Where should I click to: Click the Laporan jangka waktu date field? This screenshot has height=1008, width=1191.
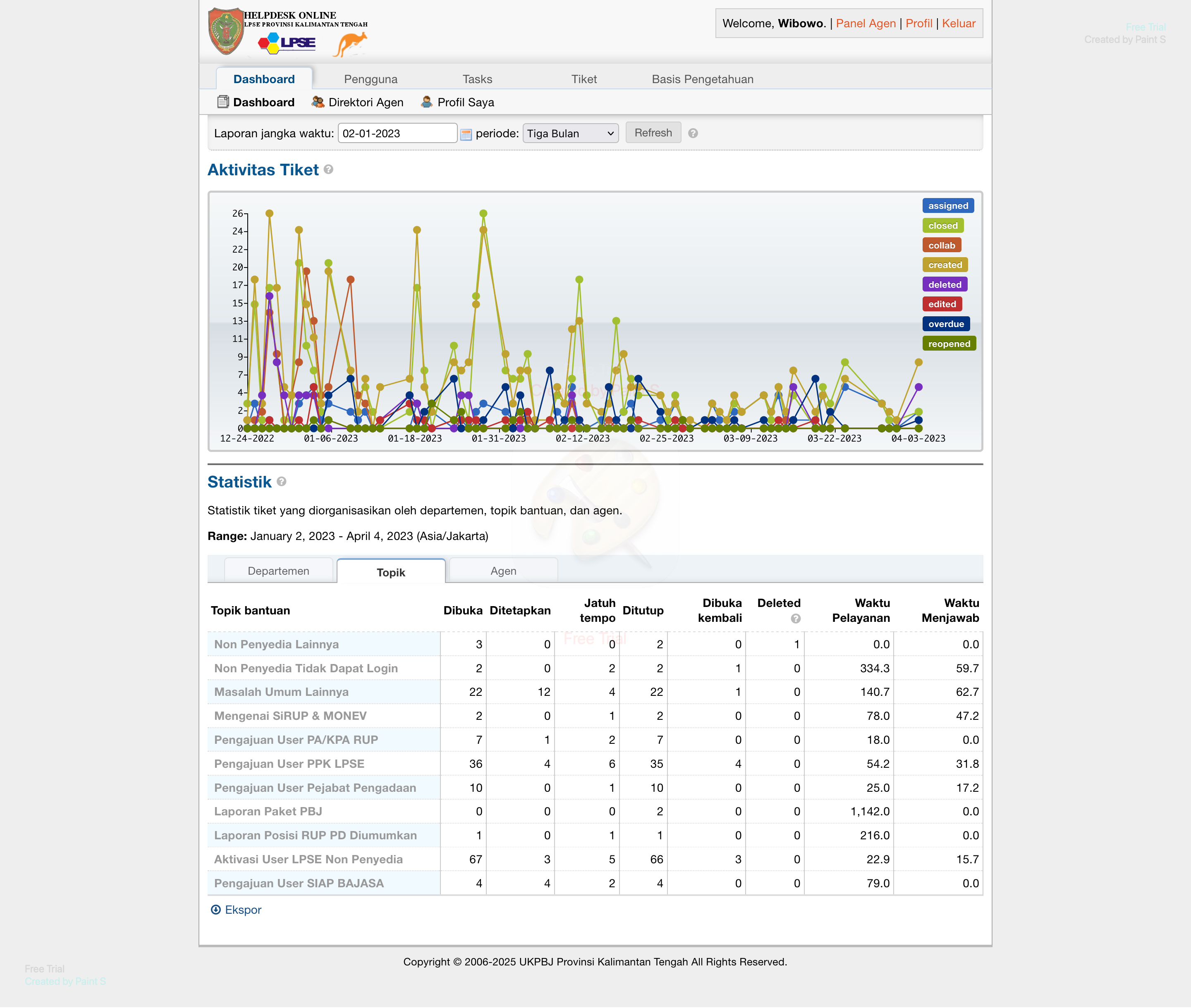pyautogui.click(x=397, y=133)
